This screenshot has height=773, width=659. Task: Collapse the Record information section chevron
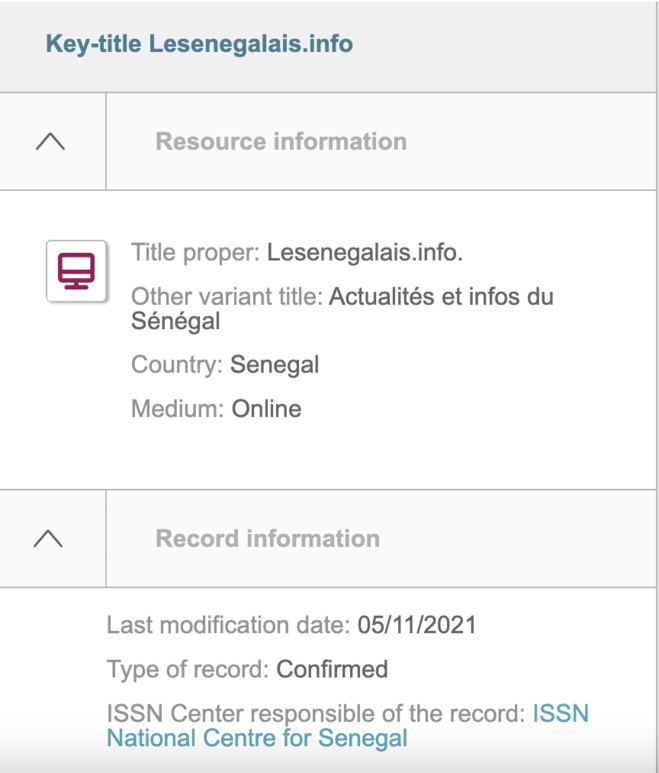tap(48, 538)
